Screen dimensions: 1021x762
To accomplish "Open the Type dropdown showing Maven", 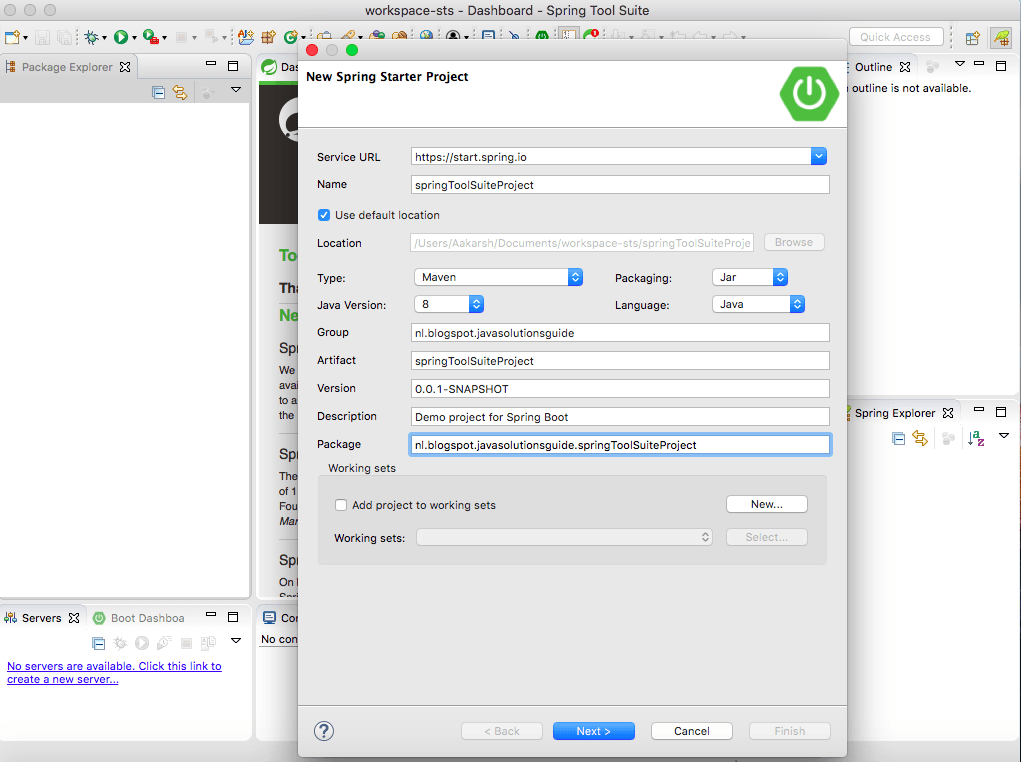I will (x=498, y=277).
